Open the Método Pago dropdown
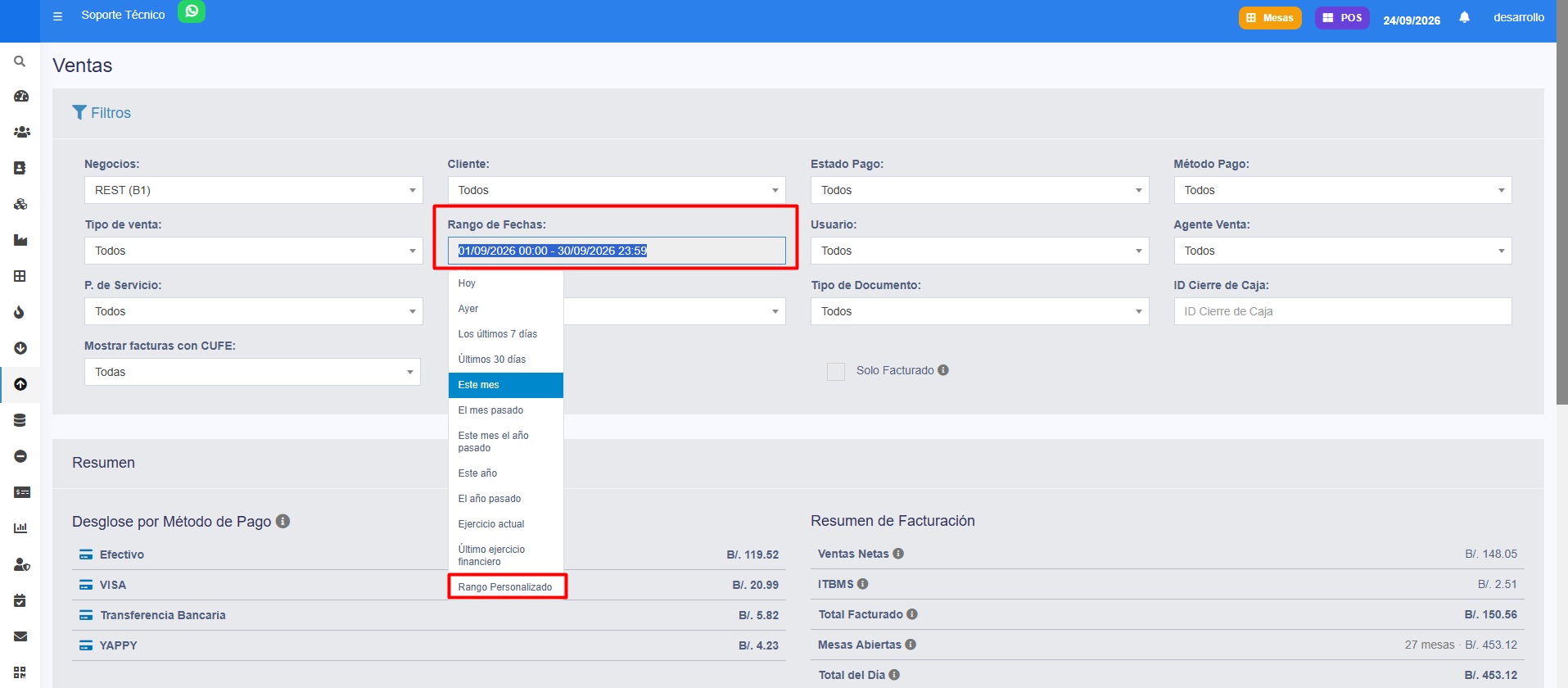This screenshot has height=688, width=1568. 1343,190
